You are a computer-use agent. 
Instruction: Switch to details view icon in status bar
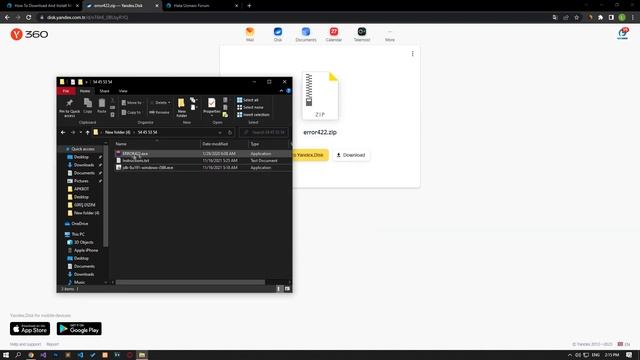point(279,289)
